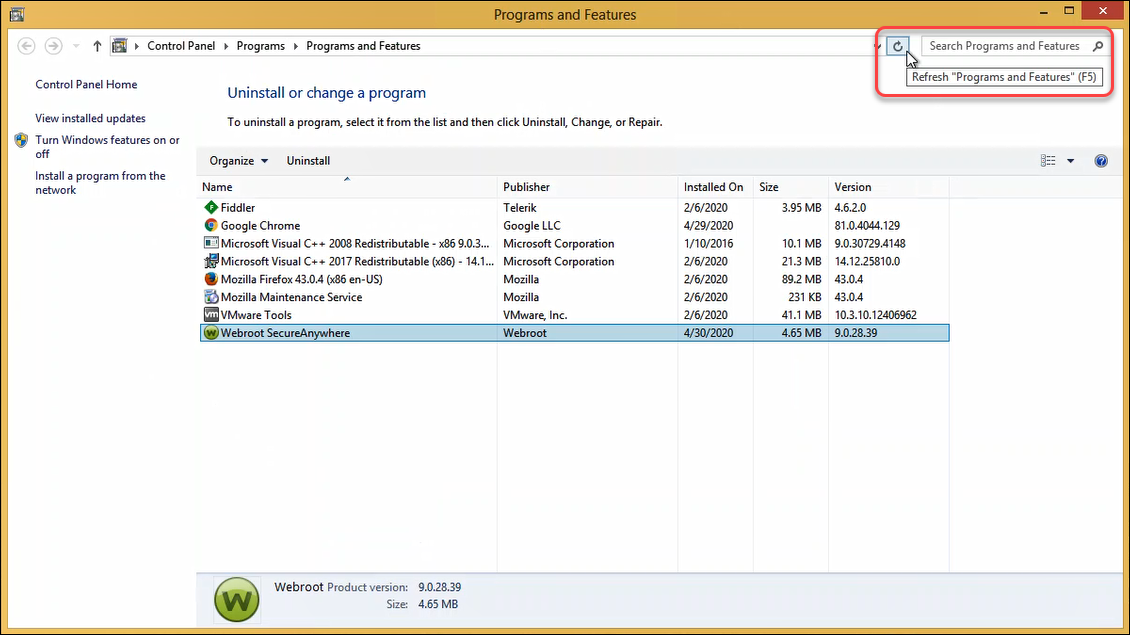Select Microsoft Visual C++ 2008 Redistributable row
The width and height of the screenshot is (1130, 635).
click(574, 244)
